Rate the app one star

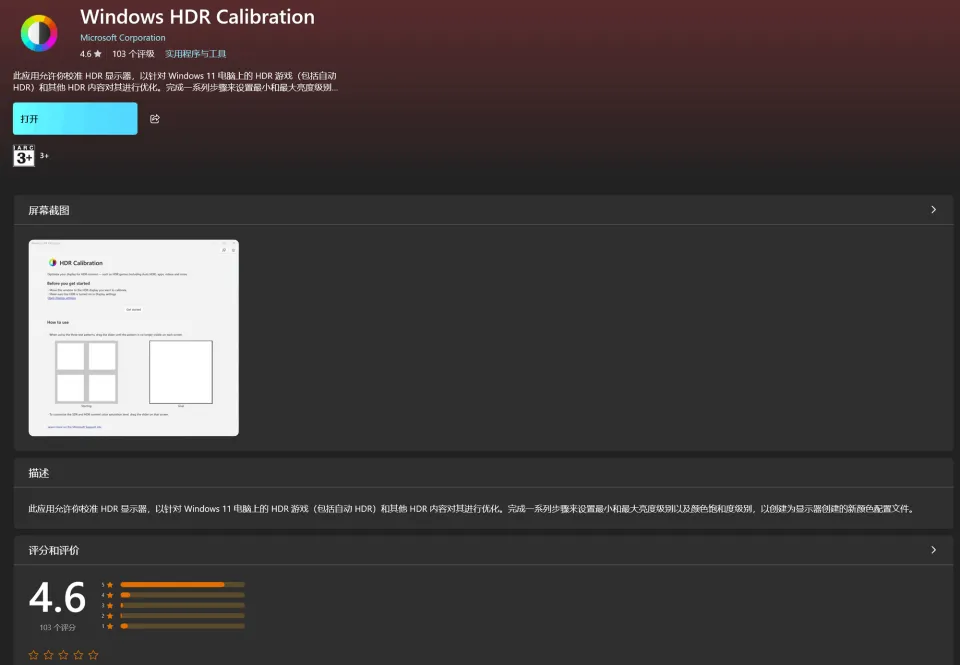[x=33, y=655]
